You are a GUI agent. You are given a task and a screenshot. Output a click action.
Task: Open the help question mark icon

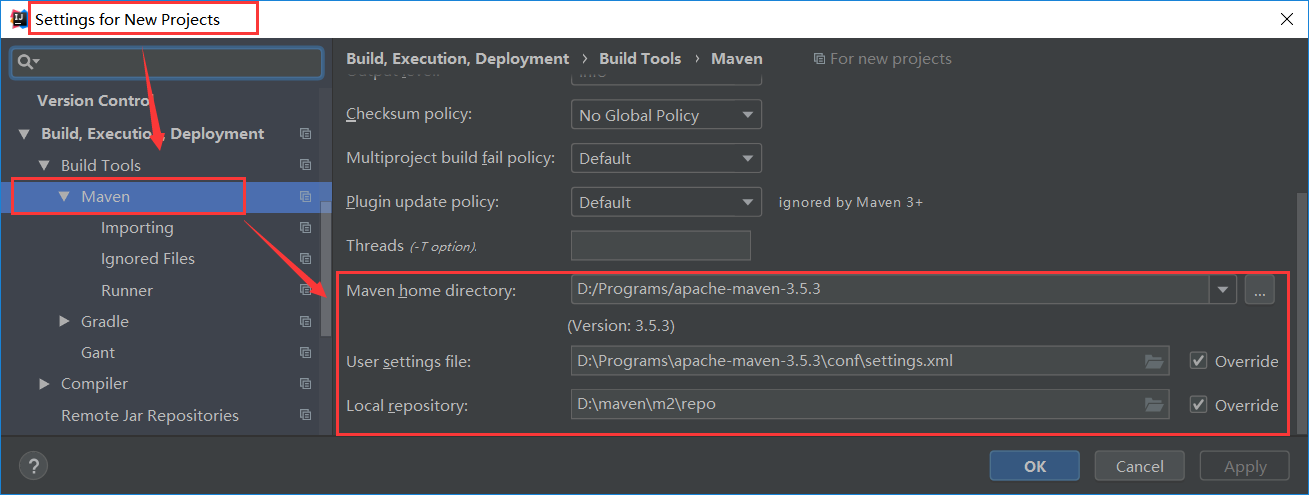pyautogui.click(x=33, y=466)
